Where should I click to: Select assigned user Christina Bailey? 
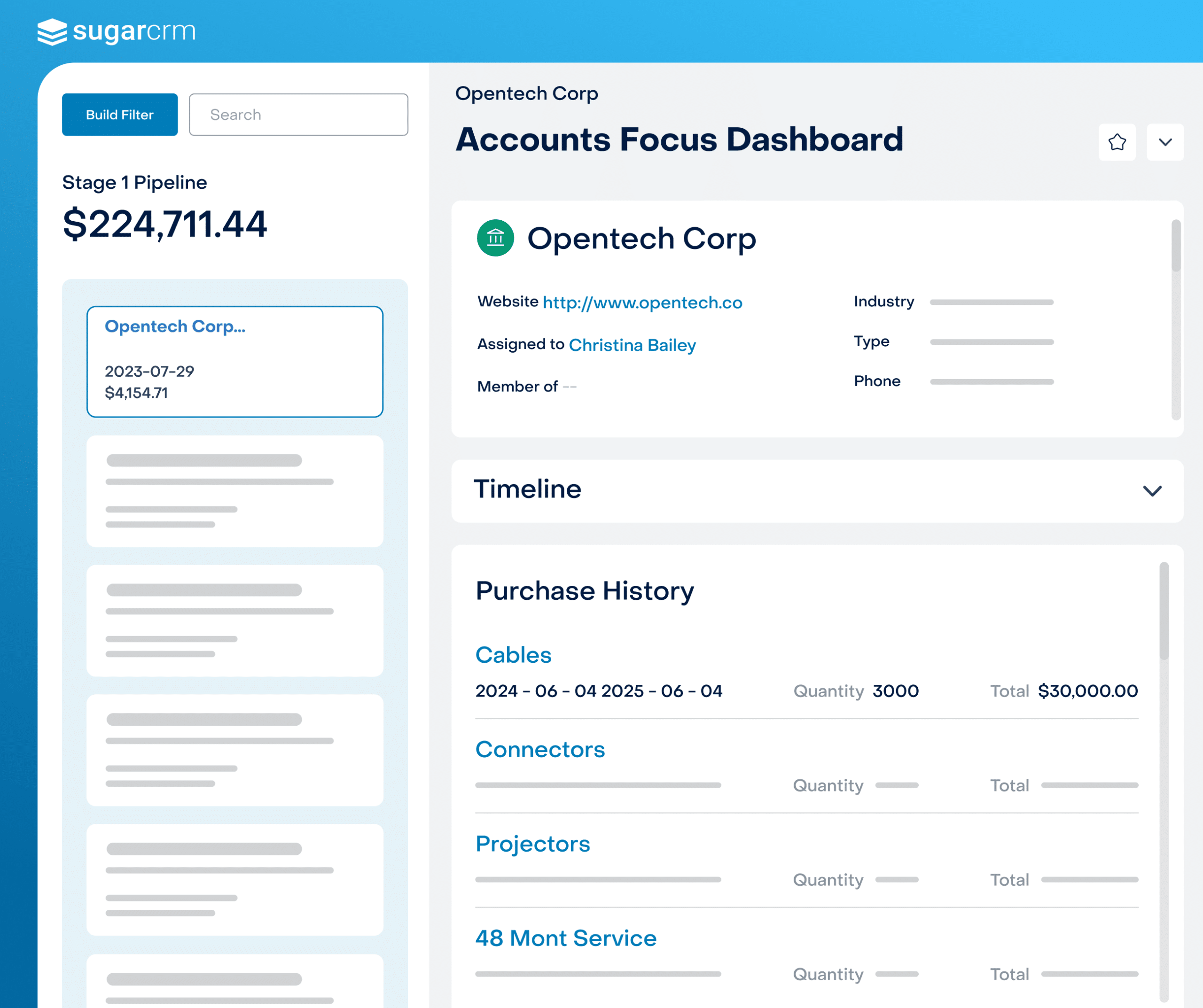pyautogui.click(x=632, y=345)
